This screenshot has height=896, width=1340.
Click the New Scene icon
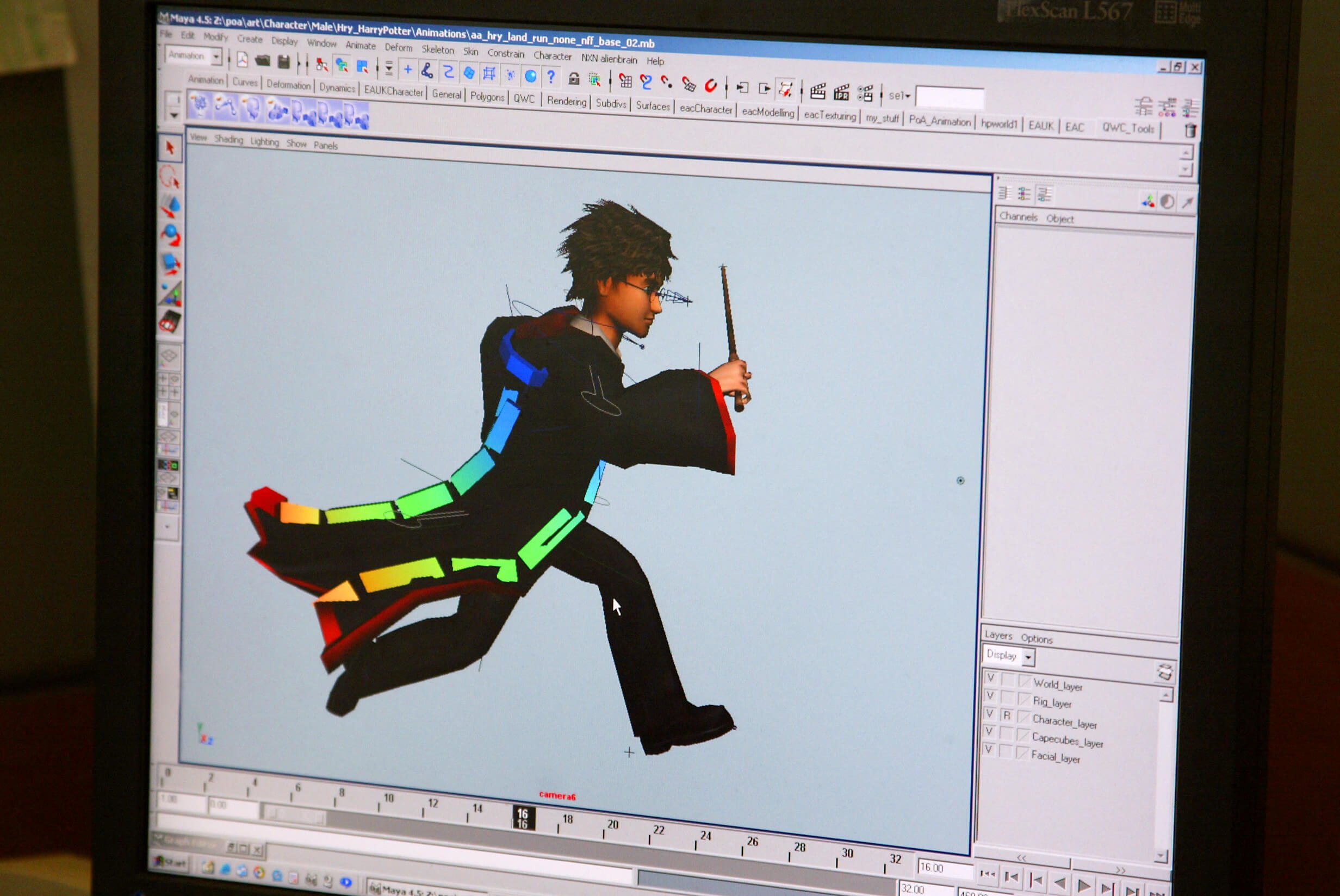pyautogui.click(x=243, y=60)
